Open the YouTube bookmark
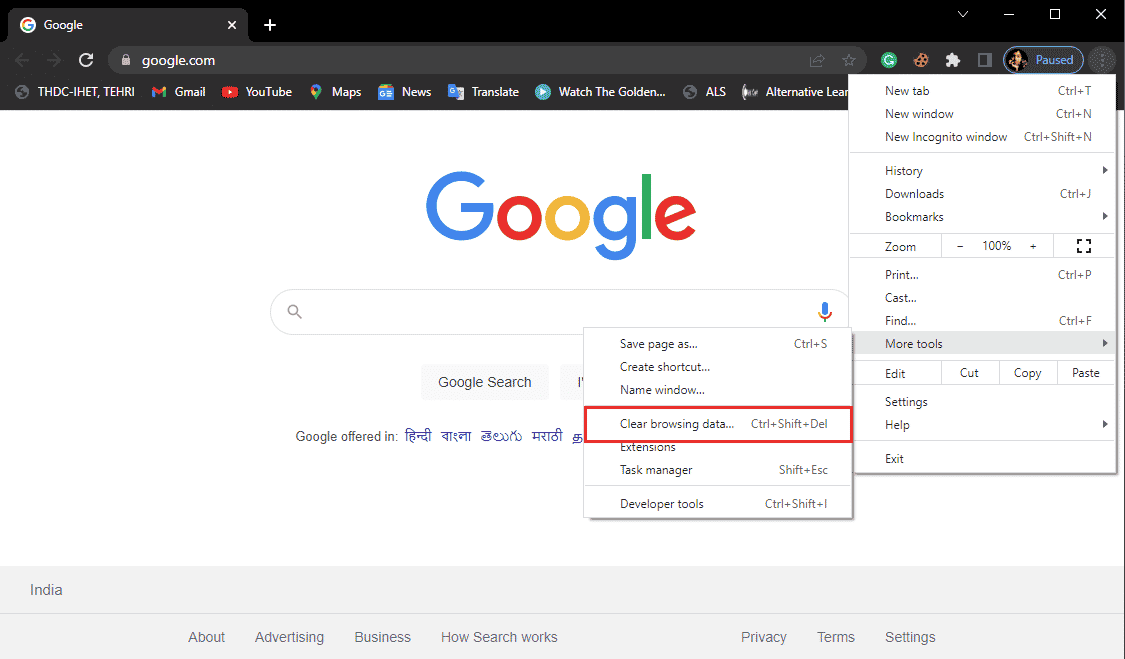This screenshot has width=1125, height=659. (257, 92)
